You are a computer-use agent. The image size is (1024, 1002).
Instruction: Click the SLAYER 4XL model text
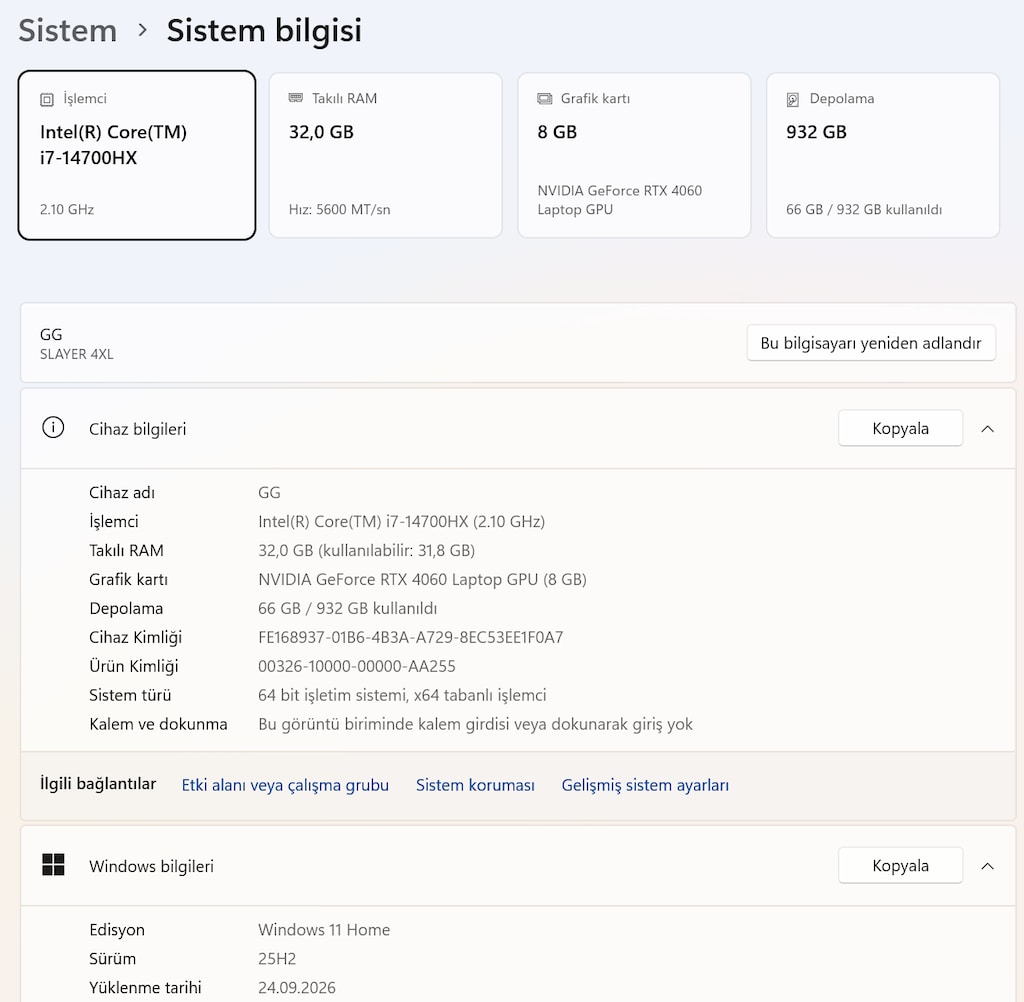click(76, 354)
